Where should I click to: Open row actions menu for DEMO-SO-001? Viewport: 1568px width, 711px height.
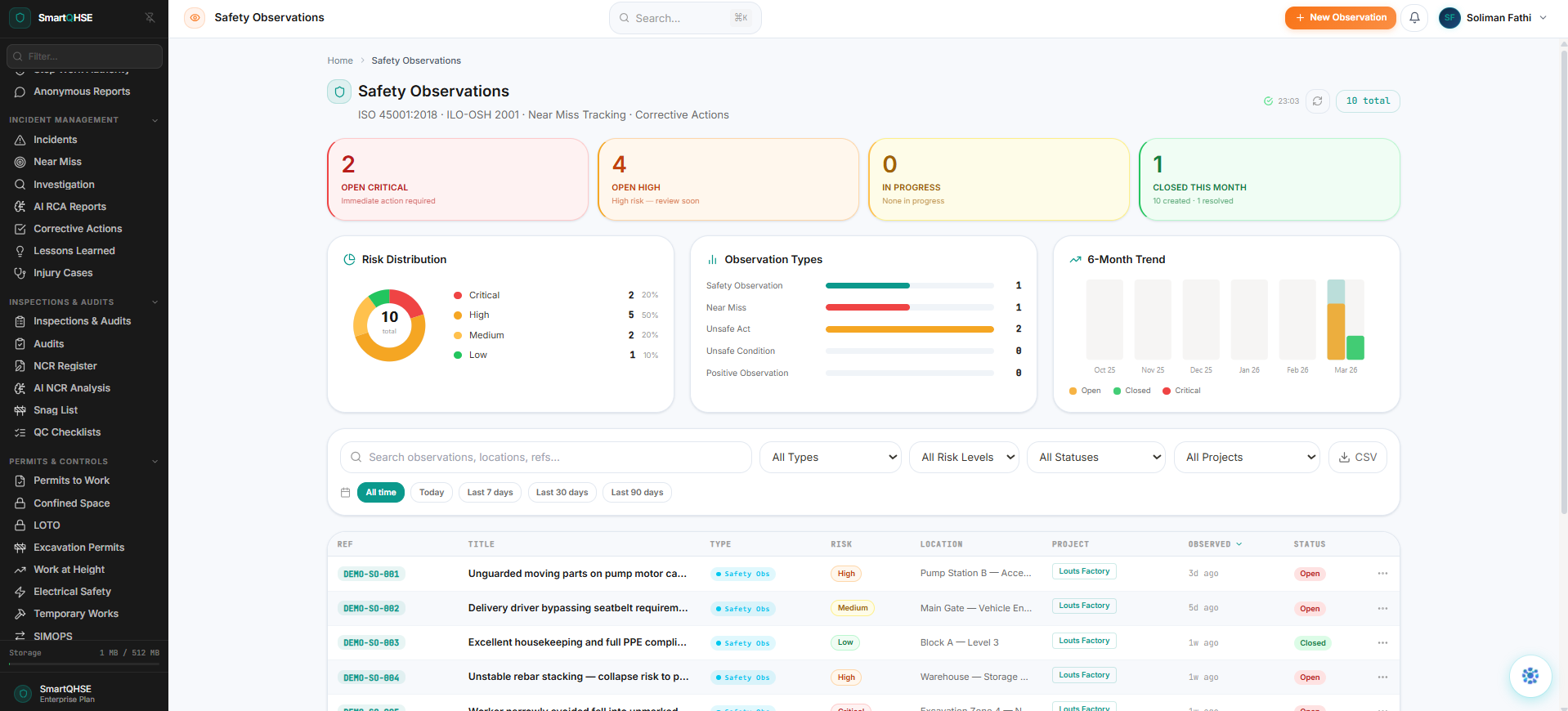1382,574
